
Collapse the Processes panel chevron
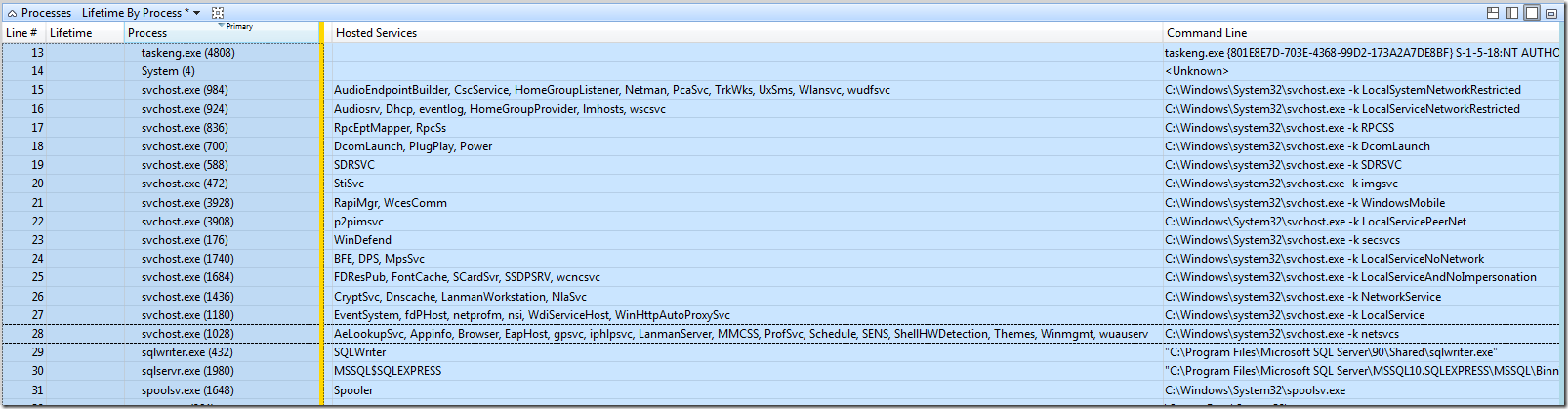pos(12,13)
